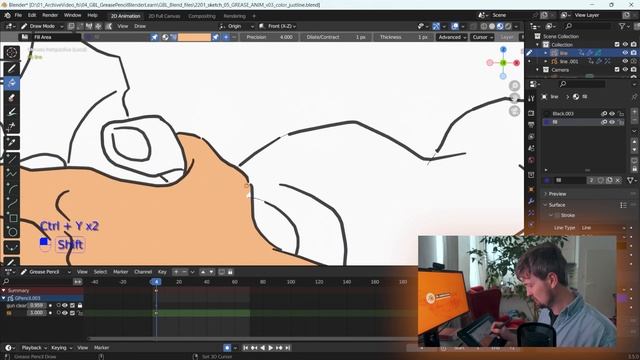Select the Line tool
640x360 pixels.
[x=11, y=158]
